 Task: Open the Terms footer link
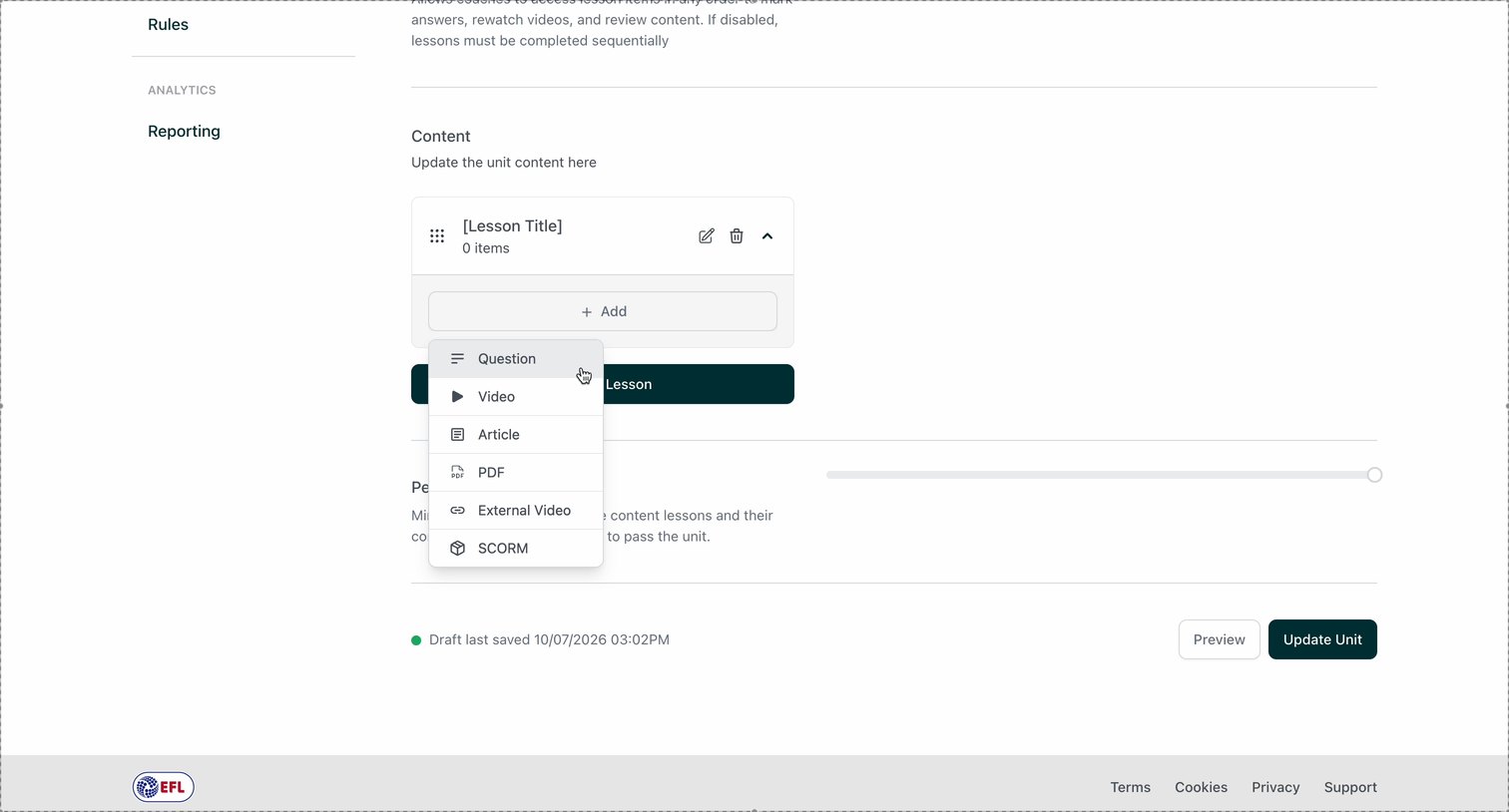point(1131,787)
